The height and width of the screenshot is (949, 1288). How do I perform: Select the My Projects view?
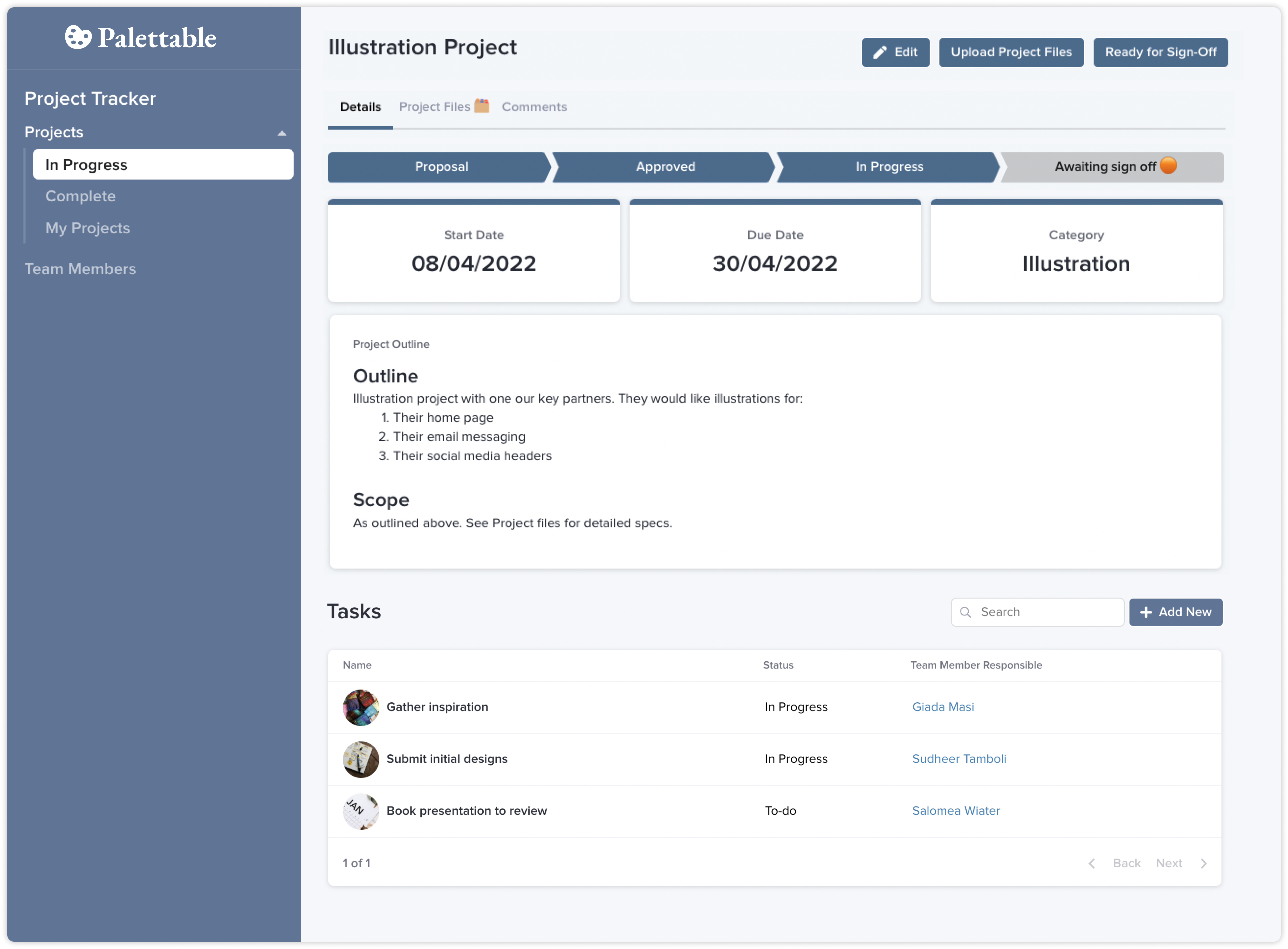coord(87,228)
